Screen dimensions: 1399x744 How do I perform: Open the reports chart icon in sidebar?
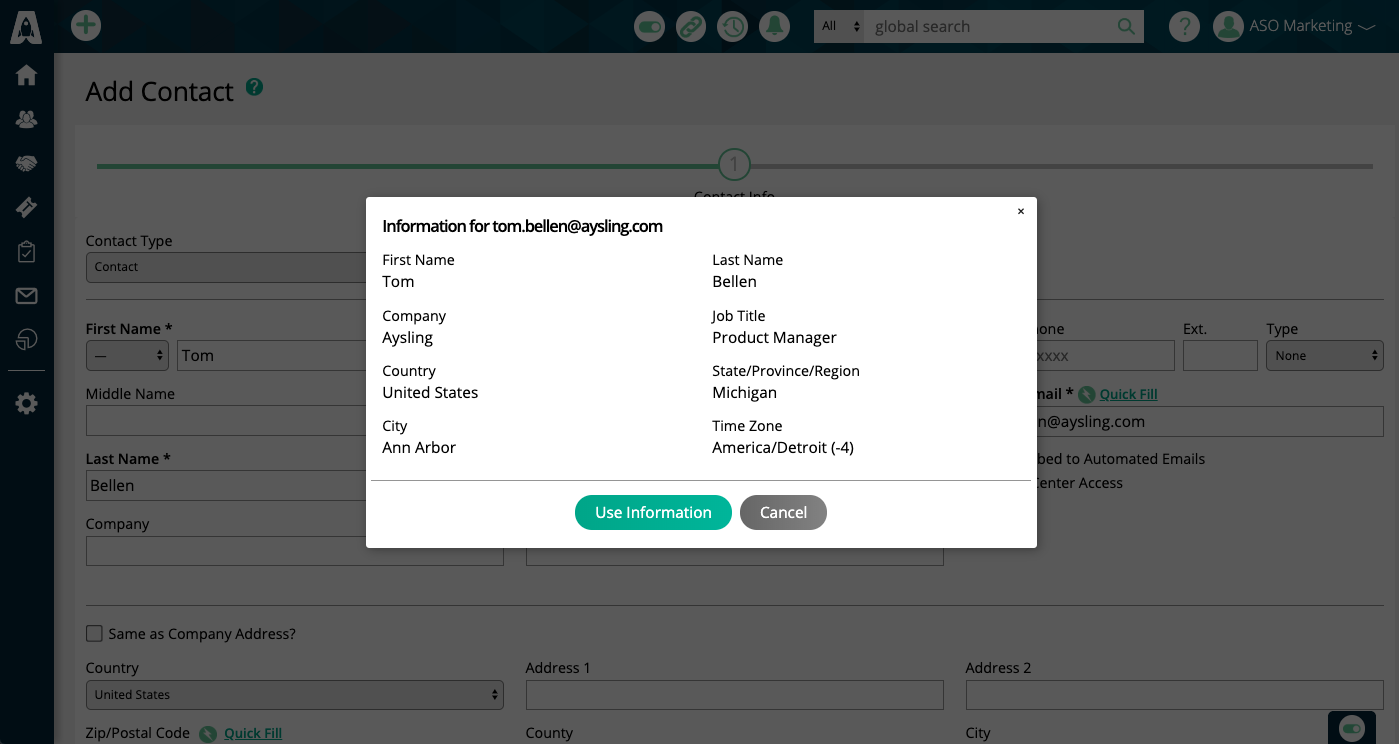pos(27,340)
